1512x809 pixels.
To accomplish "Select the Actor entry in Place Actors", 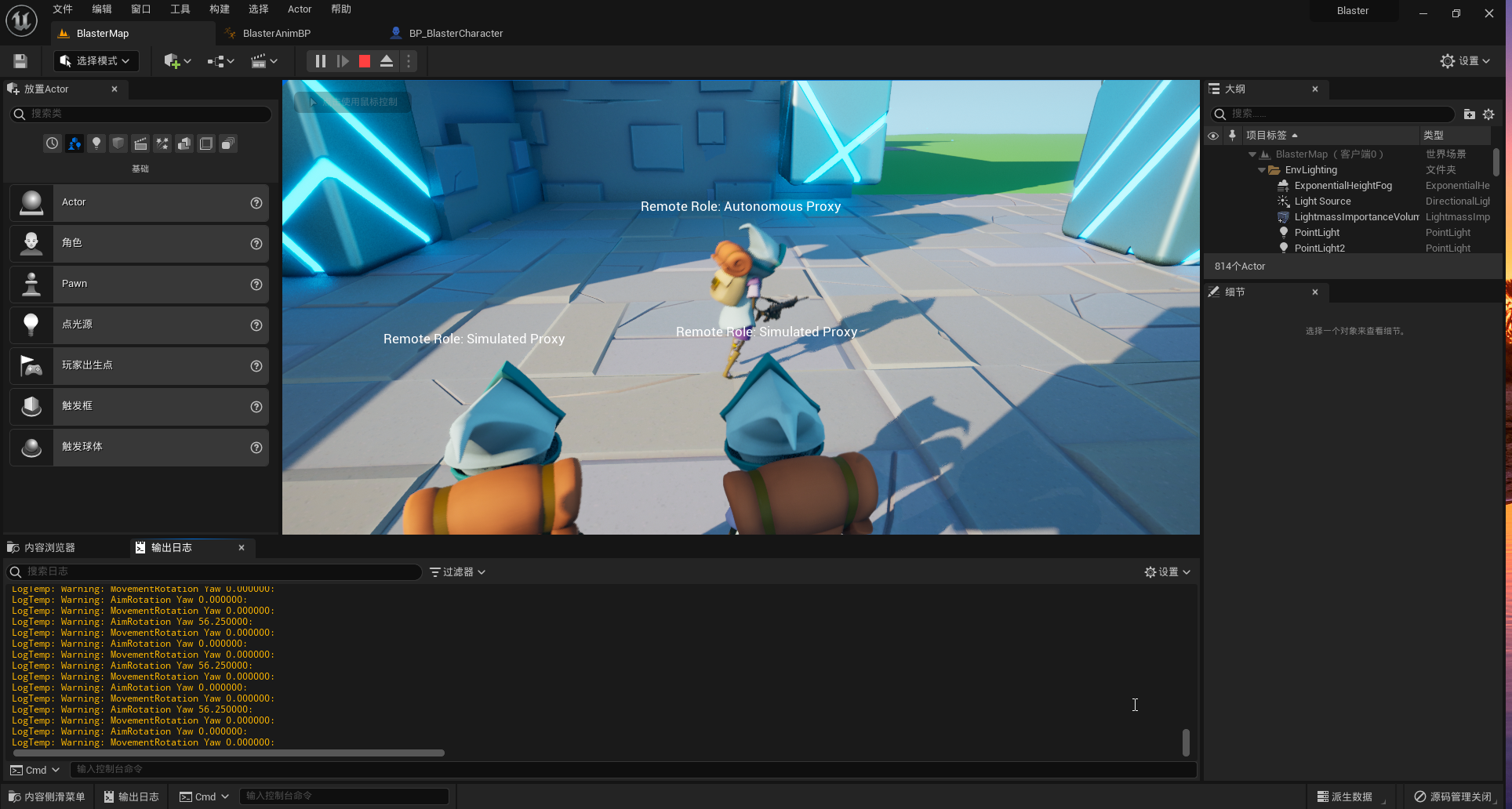I will (x=139, y=202).
